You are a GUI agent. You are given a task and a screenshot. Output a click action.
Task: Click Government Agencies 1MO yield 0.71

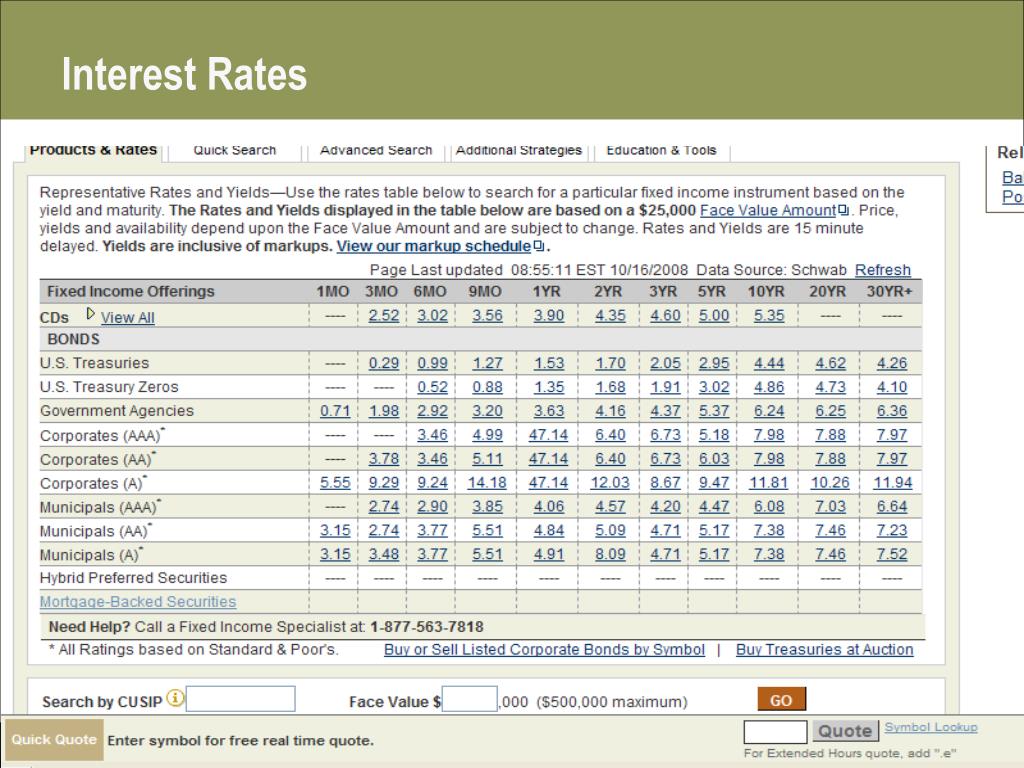[x=335, y=411]
